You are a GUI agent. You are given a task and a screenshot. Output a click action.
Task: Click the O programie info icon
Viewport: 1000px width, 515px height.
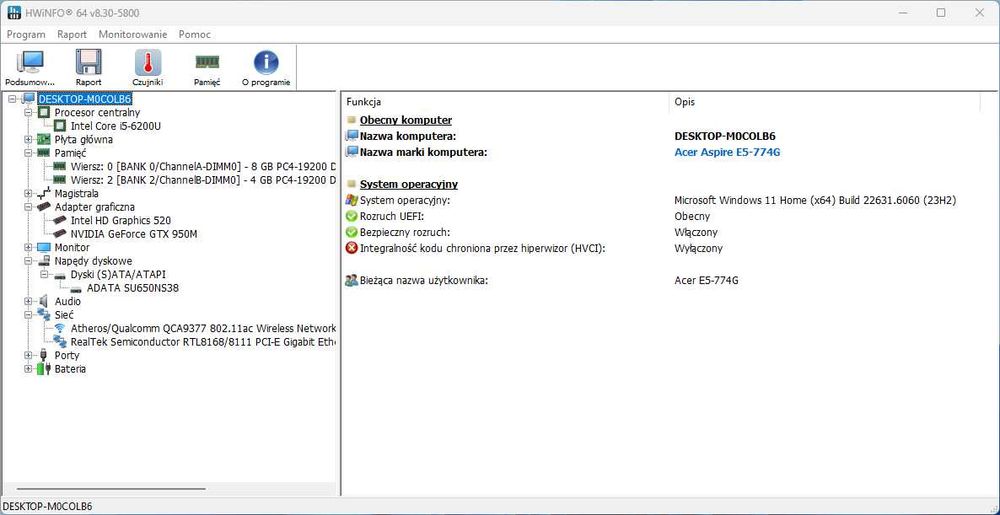266,62
